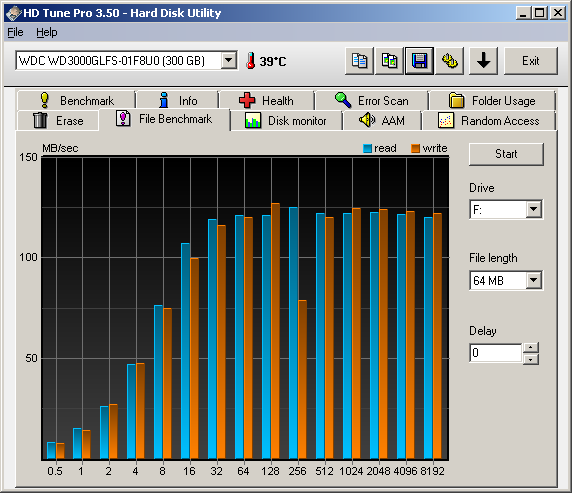Image resolution: width=572 pixels, height=493 pixels.
Task: Open the Disk monitor tab
Action: point(286,121)
